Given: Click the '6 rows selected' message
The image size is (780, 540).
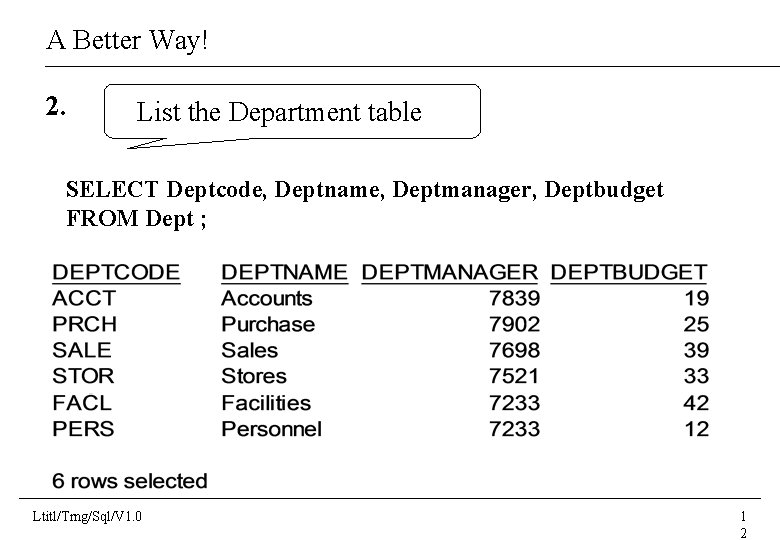Looking at the screenshot, I should [x=130, y=481].
